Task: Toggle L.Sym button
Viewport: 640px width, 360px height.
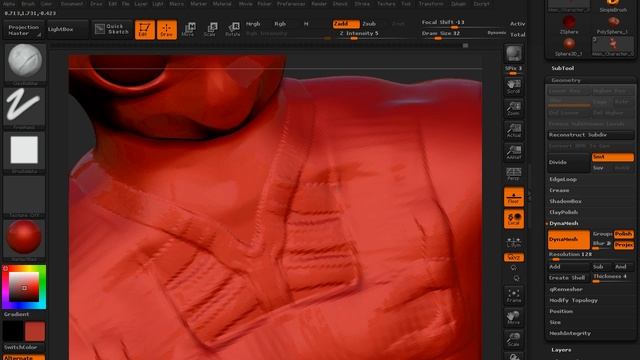Action: coord(513,242)
